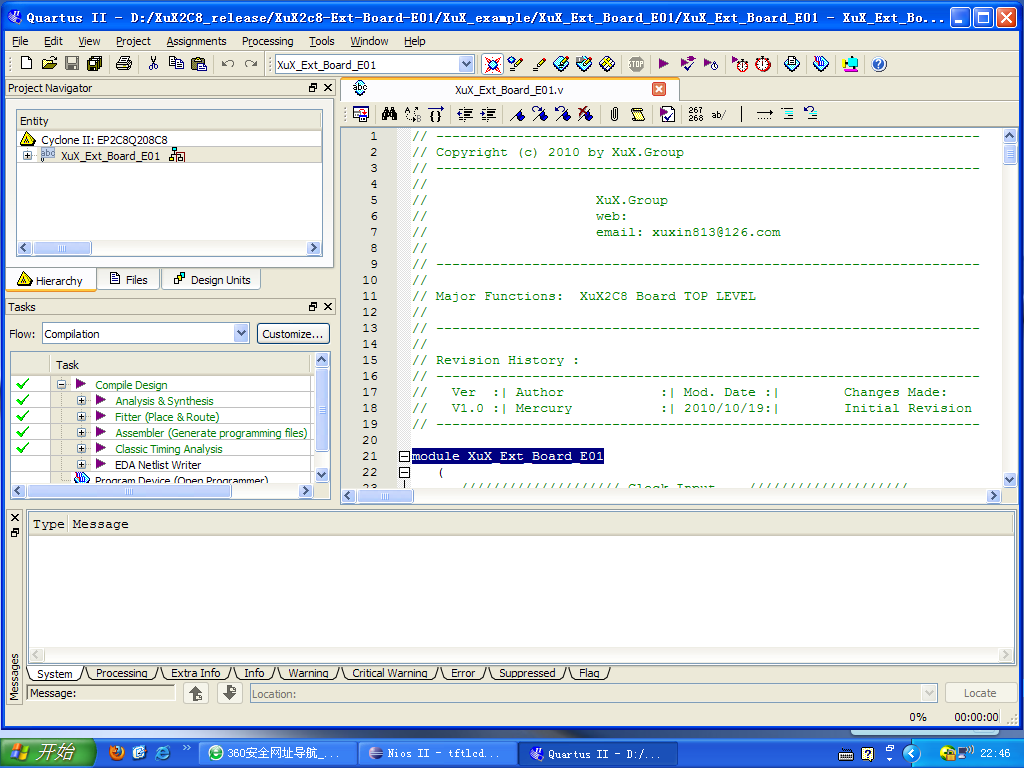
Task: Collapse the module code fold at line 21
Action: click(404, 456)
